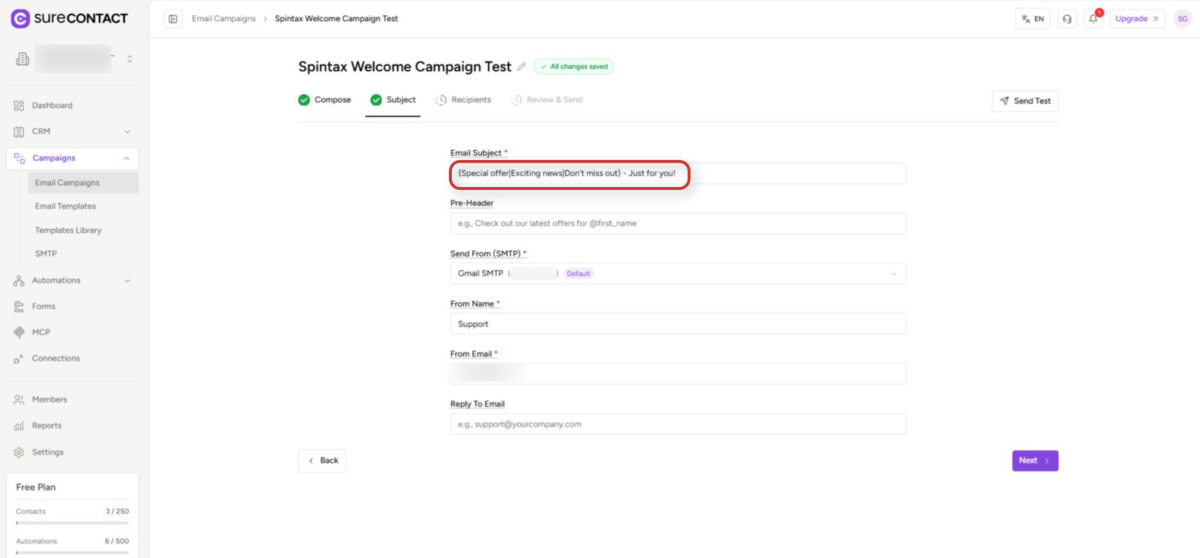Click the From Email field
The height and width of the screenshot is (558, 1200).
(x=678, y=374)
